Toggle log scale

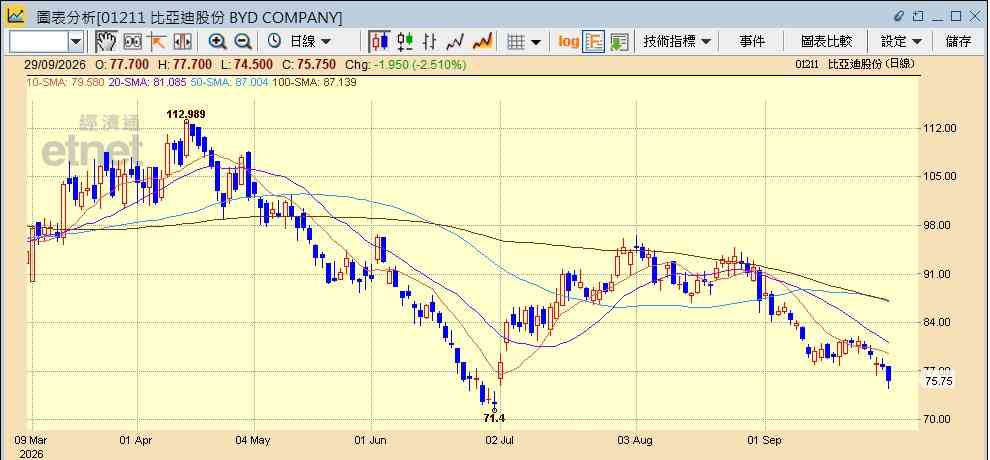click(x=569, y=42)
